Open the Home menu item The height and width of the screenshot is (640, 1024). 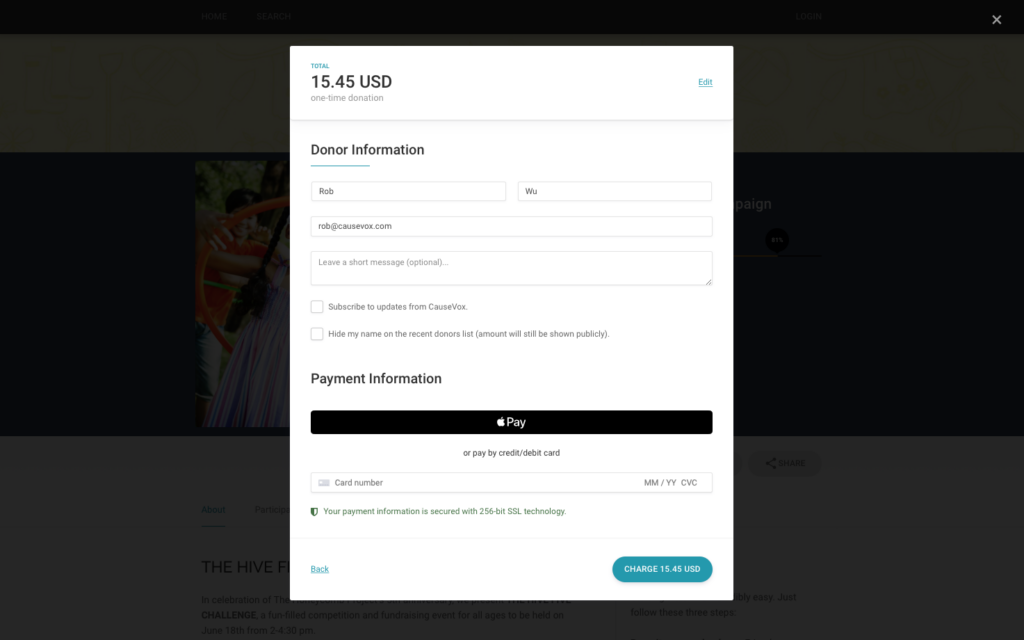point(214,16)
